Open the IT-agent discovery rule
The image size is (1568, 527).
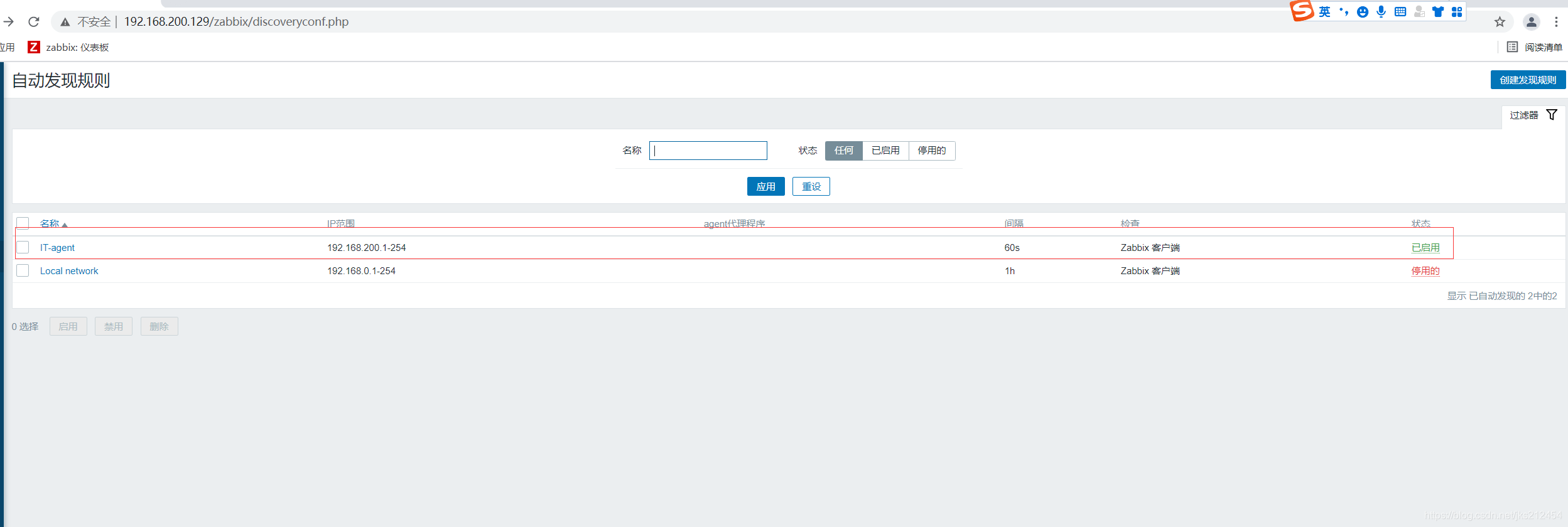pos(57,248)
